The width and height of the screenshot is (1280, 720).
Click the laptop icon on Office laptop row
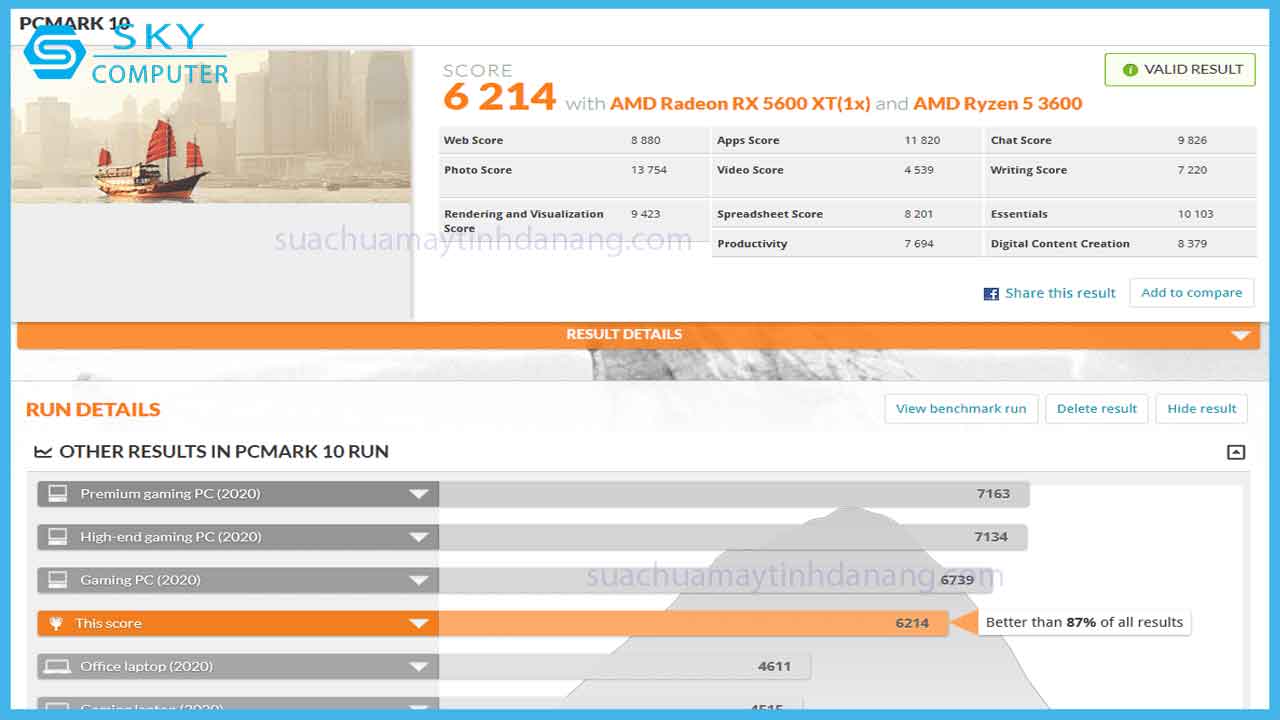pos(58,666)
